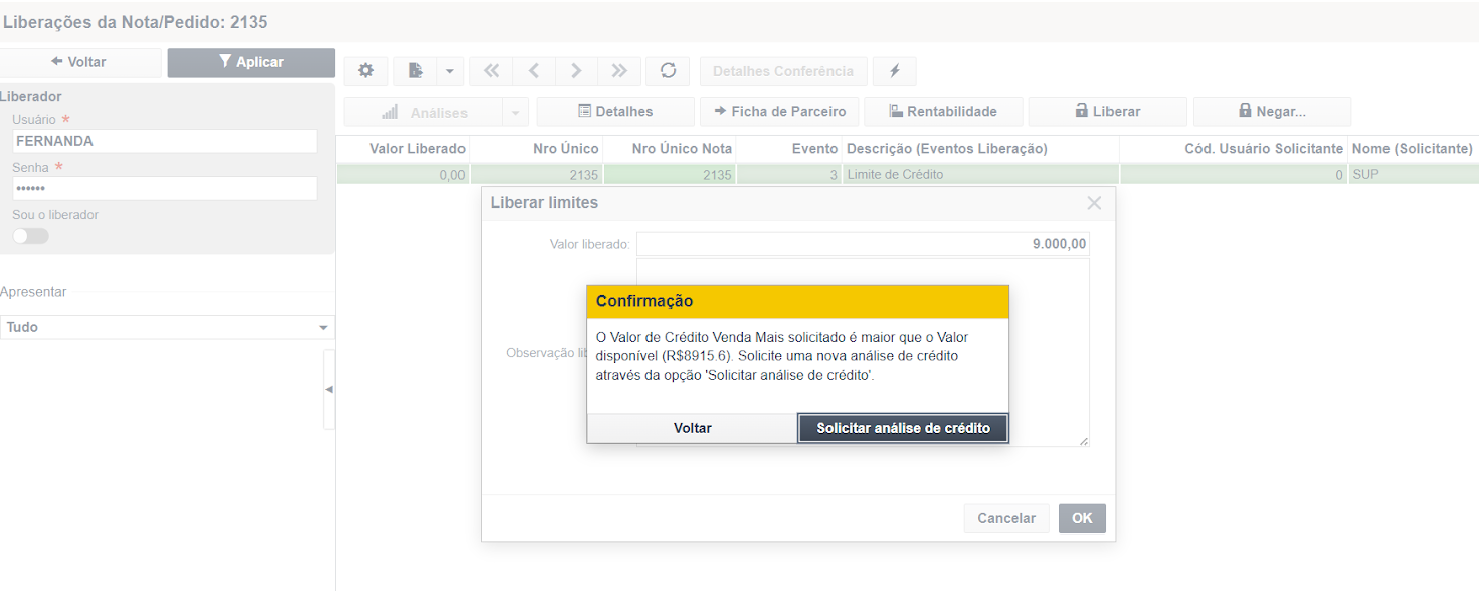Sort by Nome (Solicitante) column header

coord(1412,148)
